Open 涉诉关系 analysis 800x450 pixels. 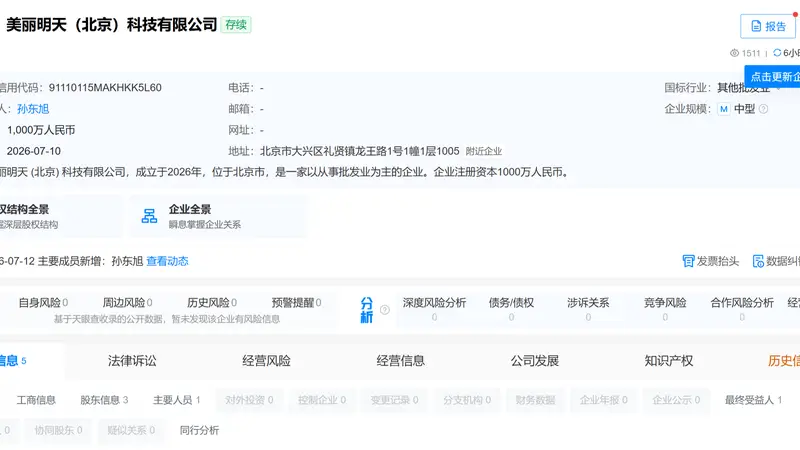click(x=588, y=309)
